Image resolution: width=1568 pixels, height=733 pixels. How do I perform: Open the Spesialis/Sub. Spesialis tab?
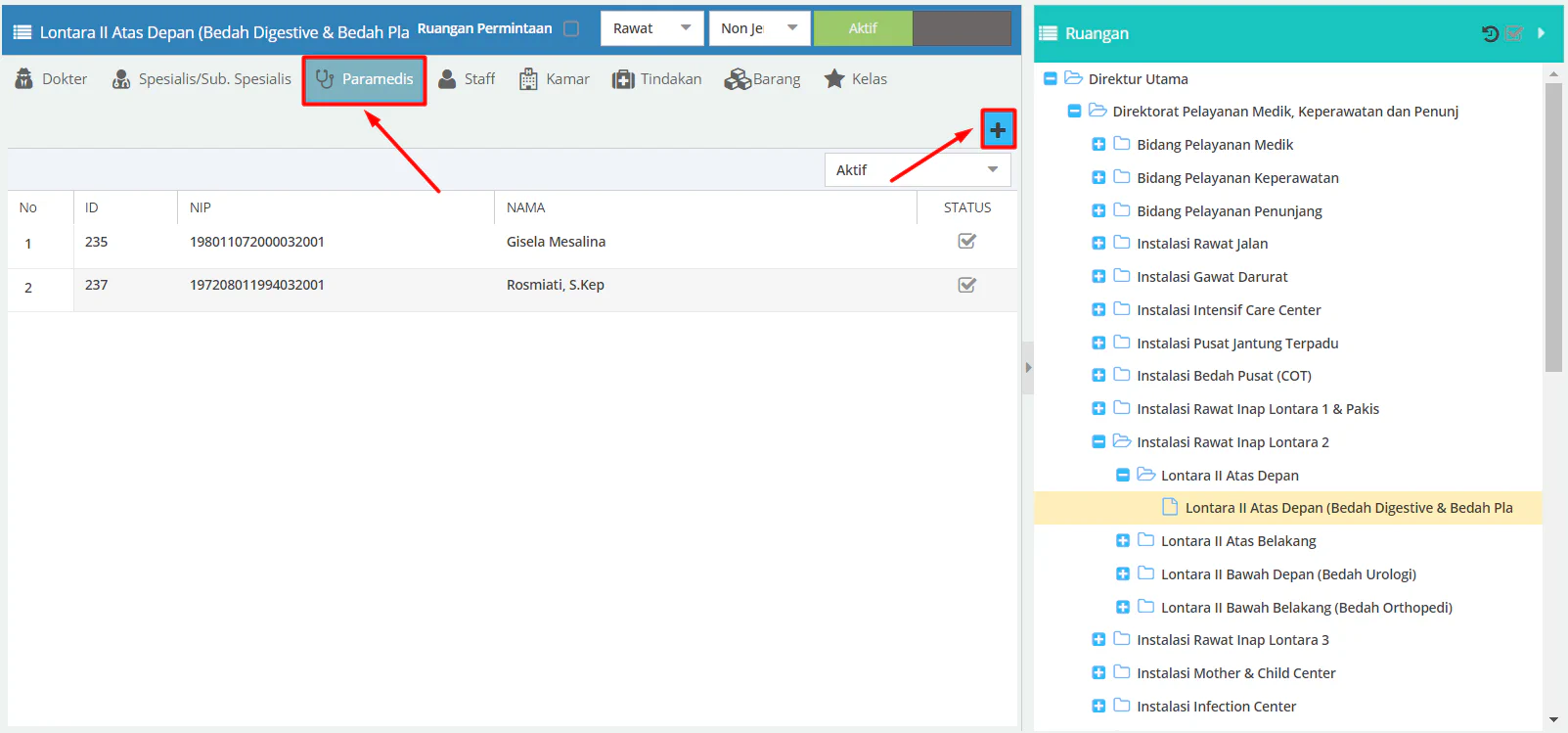[202, 79]
